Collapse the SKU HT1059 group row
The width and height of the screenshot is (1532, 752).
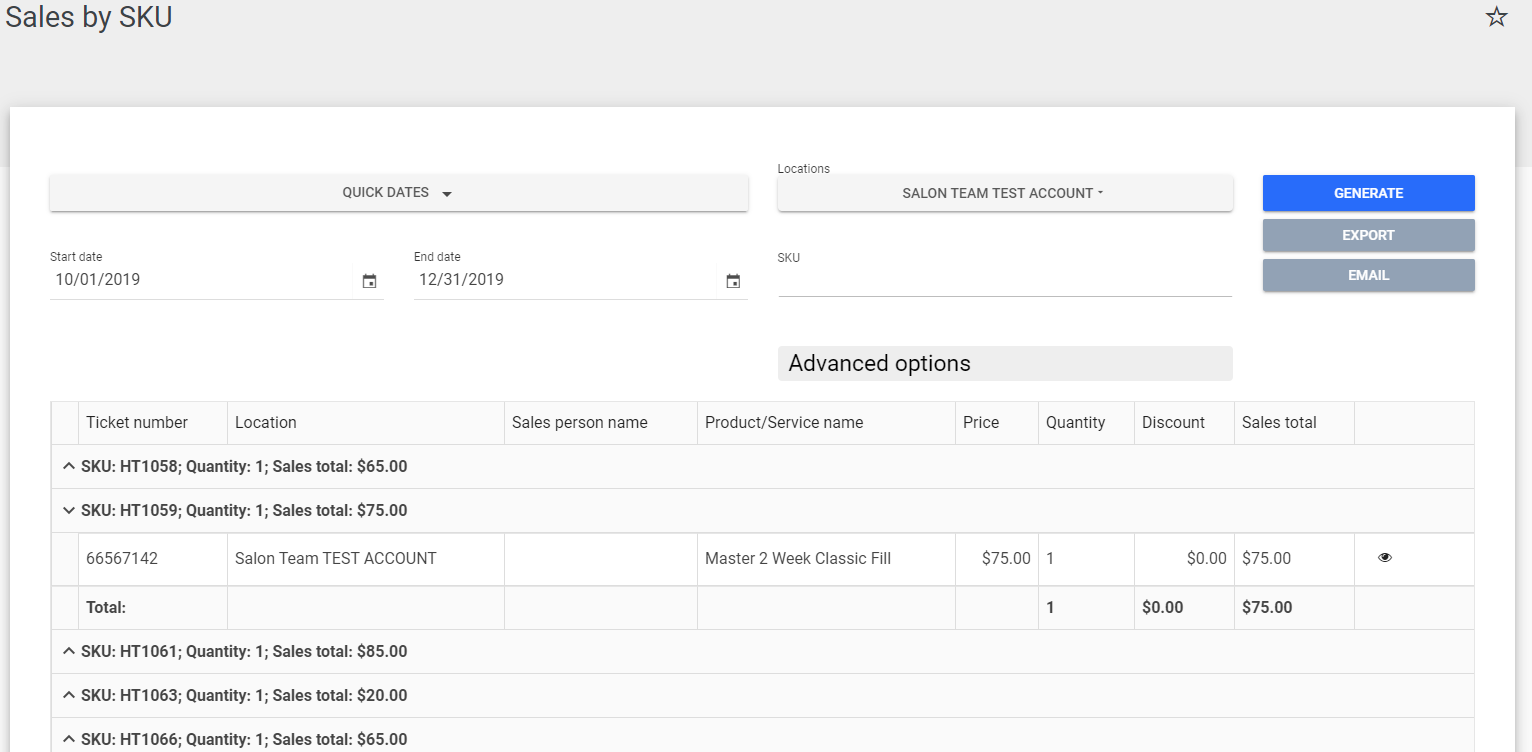click(x=69, y=511)
